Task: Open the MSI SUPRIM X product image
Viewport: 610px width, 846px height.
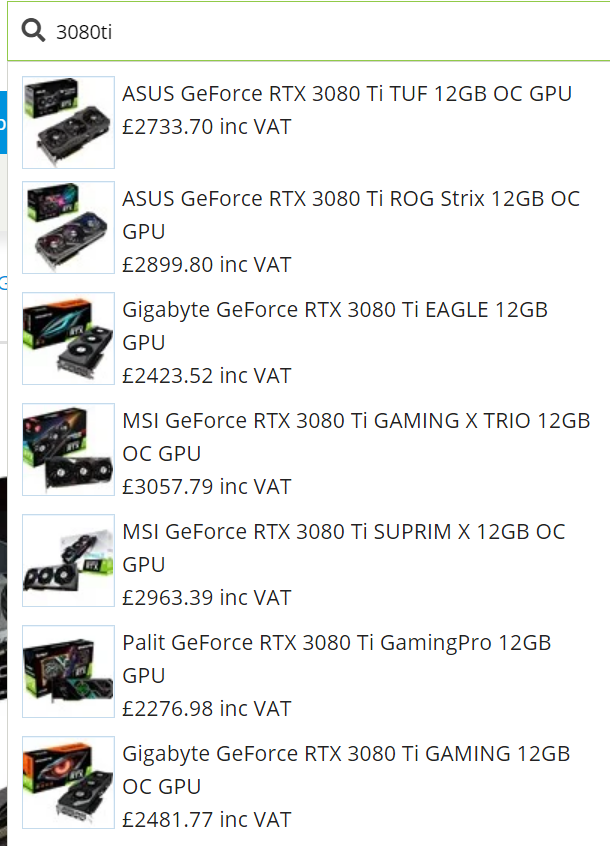Action: click(68, 561)
